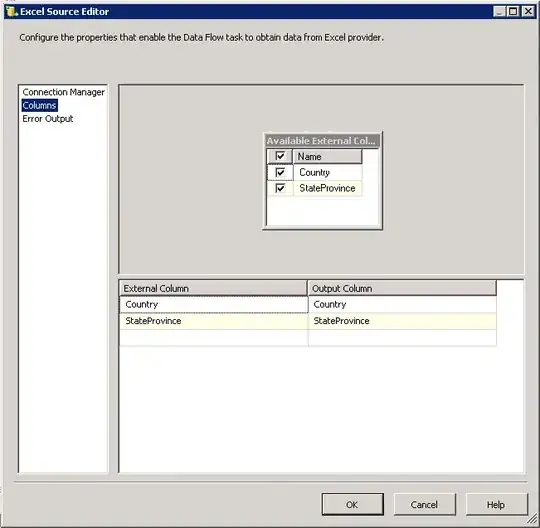Edit the StateProvince cell under Output Column
The width and height of the screenshot is (540, 528).
402,321
